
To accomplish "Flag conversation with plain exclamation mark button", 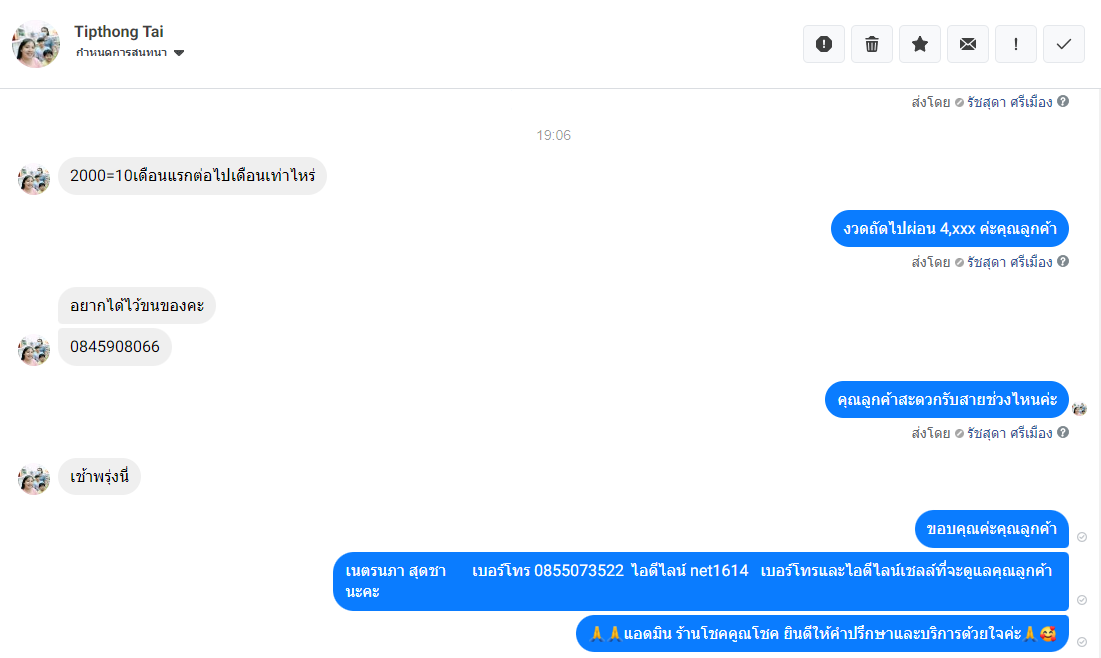I will coord(1015,44).
